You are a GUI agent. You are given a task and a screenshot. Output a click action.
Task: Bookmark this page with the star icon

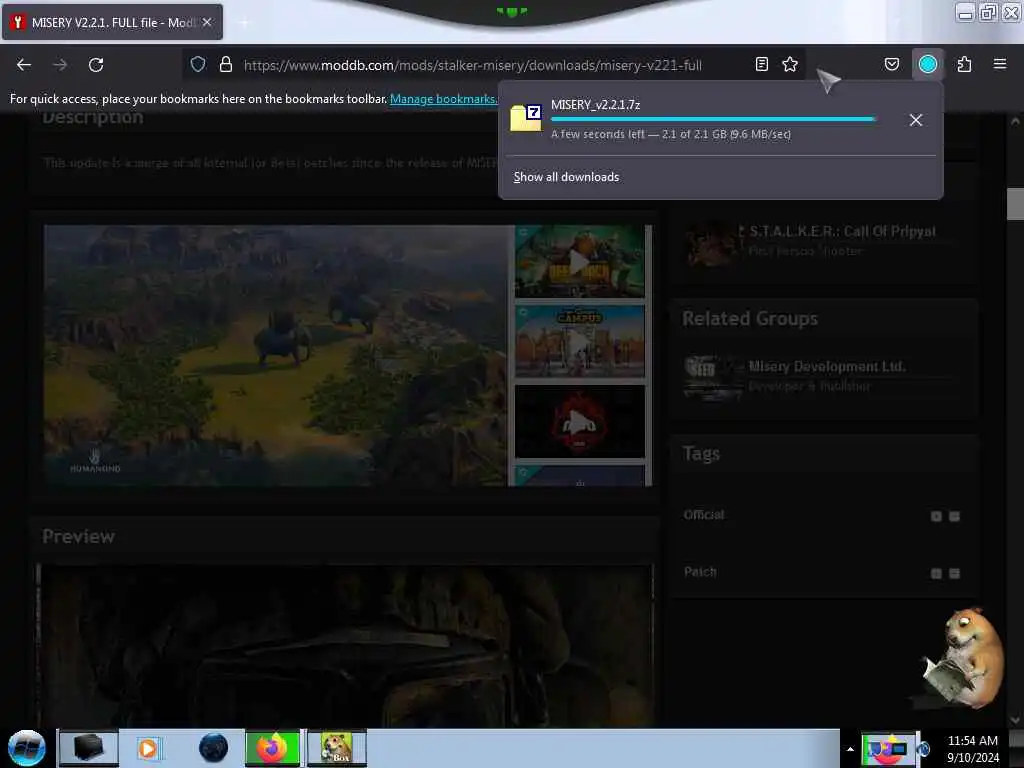click(x=790, y=64)
